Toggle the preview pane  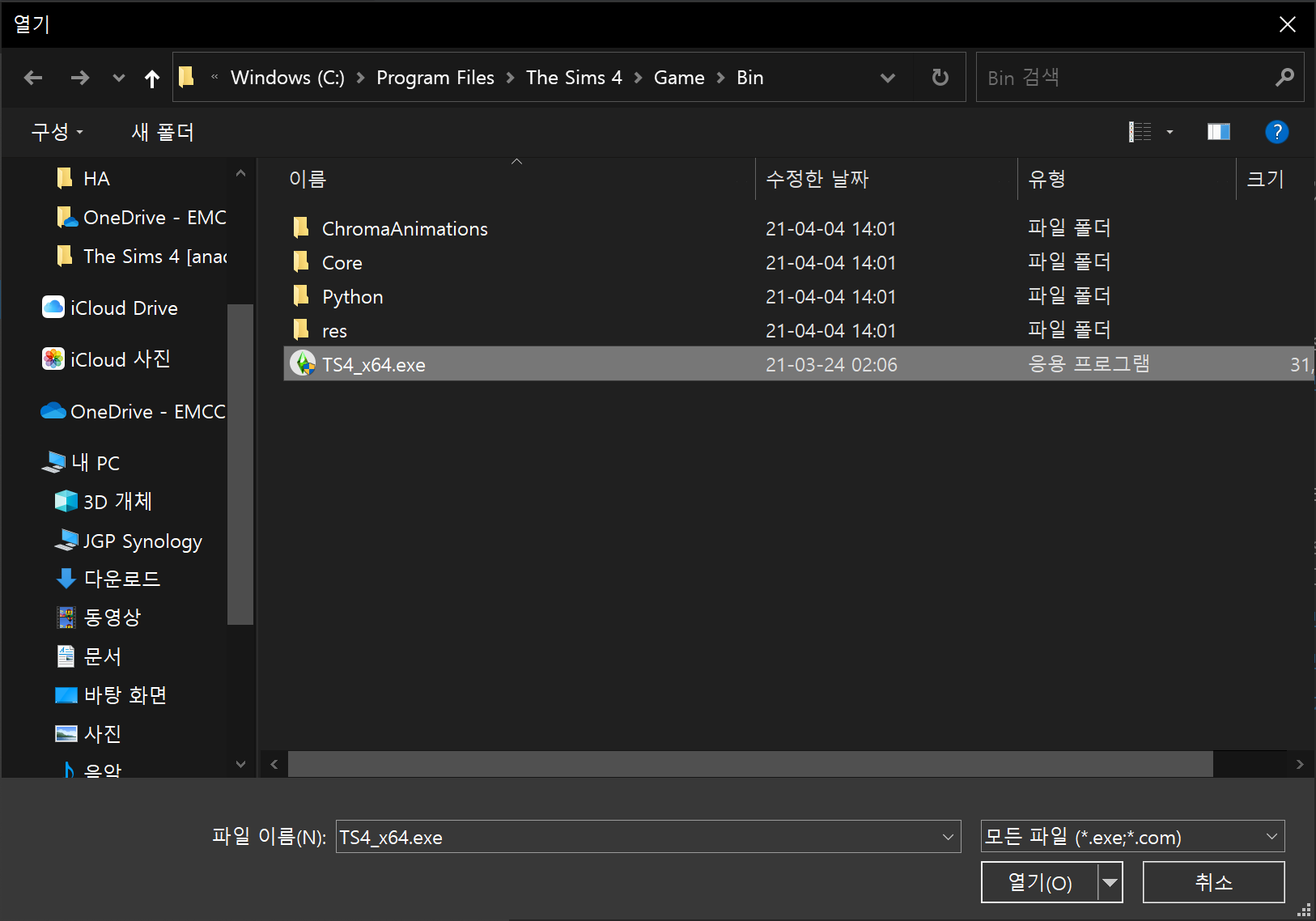click(x=1219, y=132)
